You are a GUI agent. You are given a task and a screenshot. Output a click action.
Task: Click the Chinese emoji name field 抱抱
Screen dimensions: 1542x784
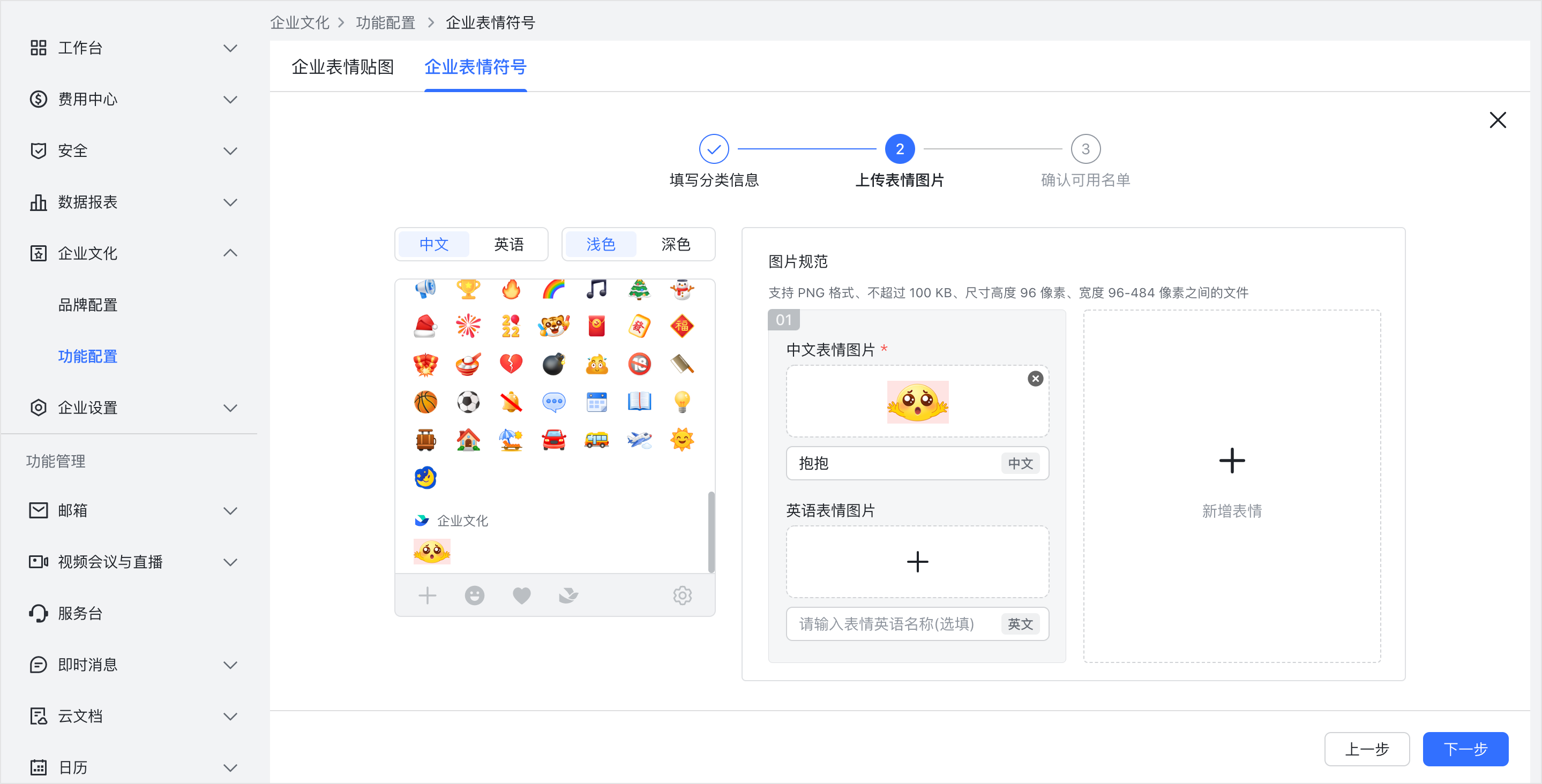[917, 463]
